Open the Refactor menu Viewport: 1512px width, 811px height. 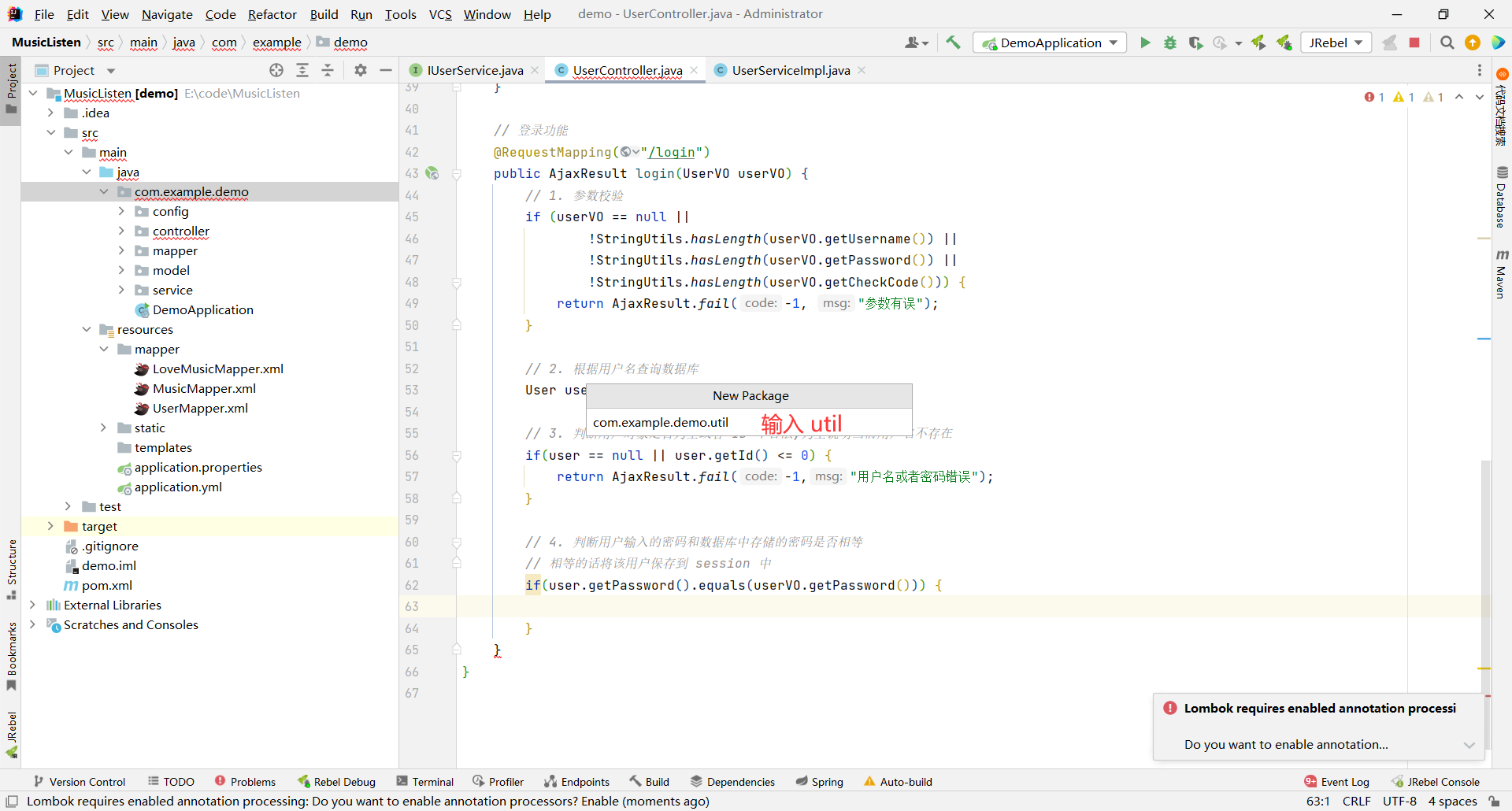(x=272, y=14)
